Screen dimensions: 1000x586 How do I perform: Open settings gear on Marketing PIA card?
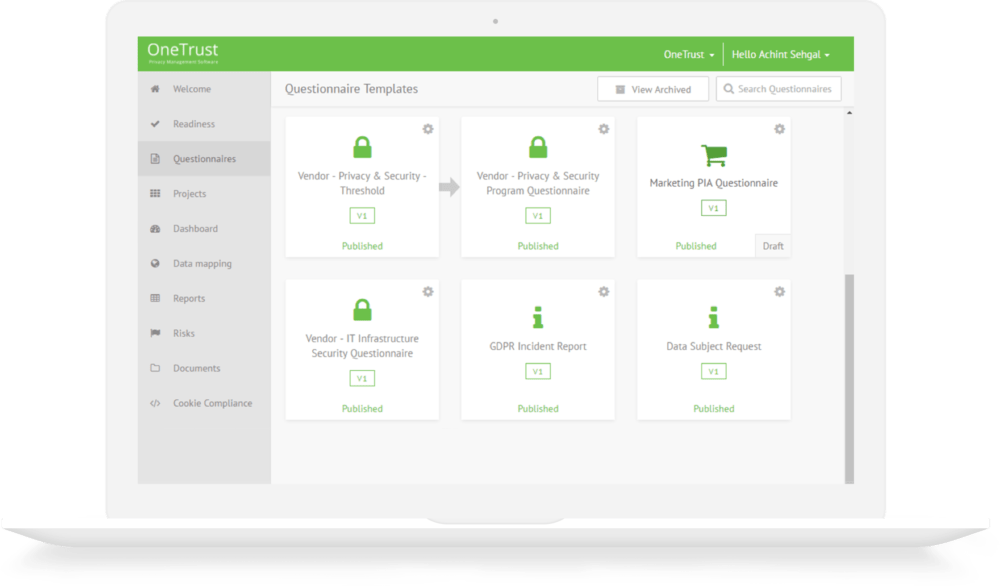[779, 129]
